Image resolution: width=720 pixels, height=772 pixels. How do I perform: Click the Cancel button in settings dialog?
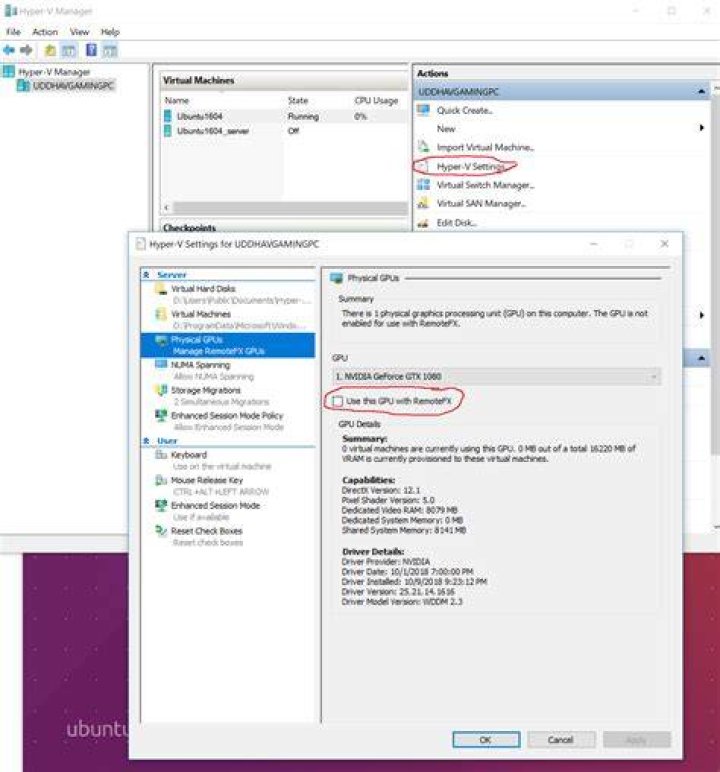coord(561,740)
